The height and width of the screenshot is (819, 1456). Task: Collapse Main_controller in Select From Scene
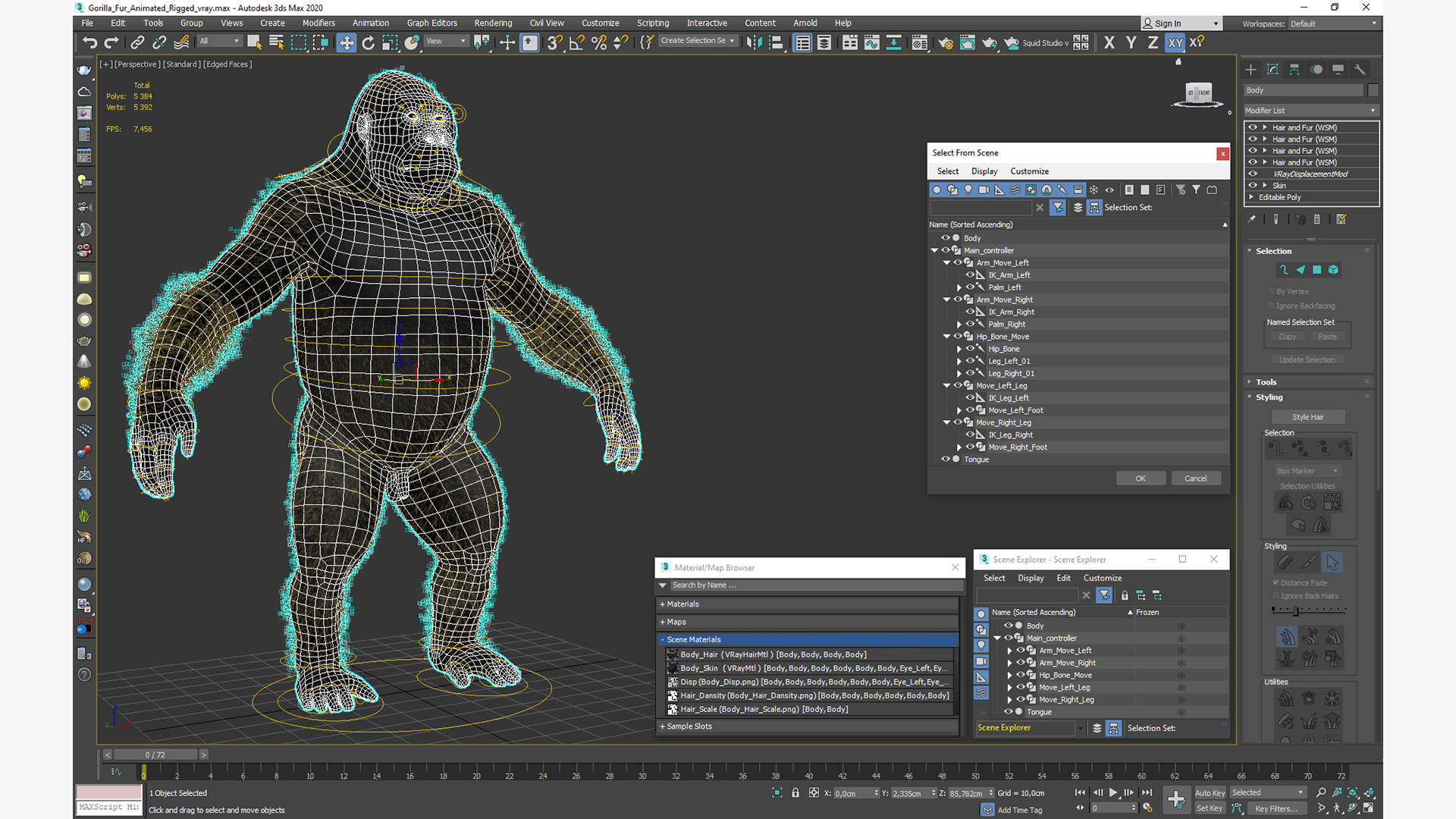tap(934, 250)
